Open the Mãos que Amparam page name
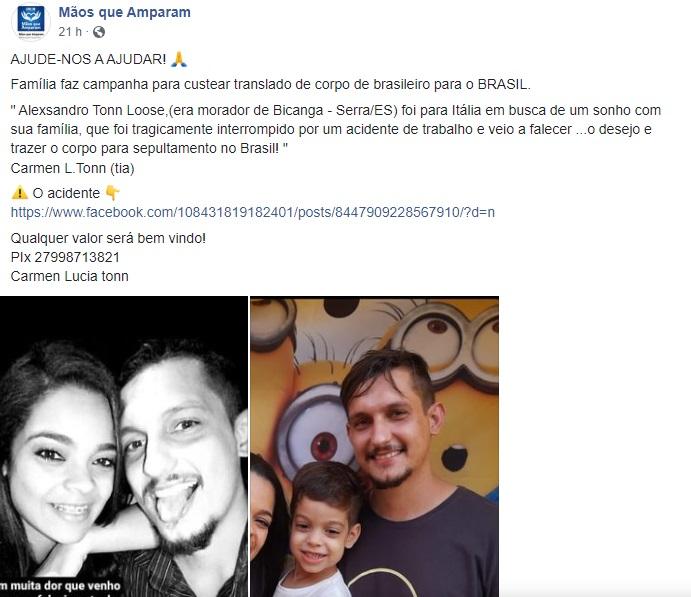691x597 pixels. (x=125, y=12)
